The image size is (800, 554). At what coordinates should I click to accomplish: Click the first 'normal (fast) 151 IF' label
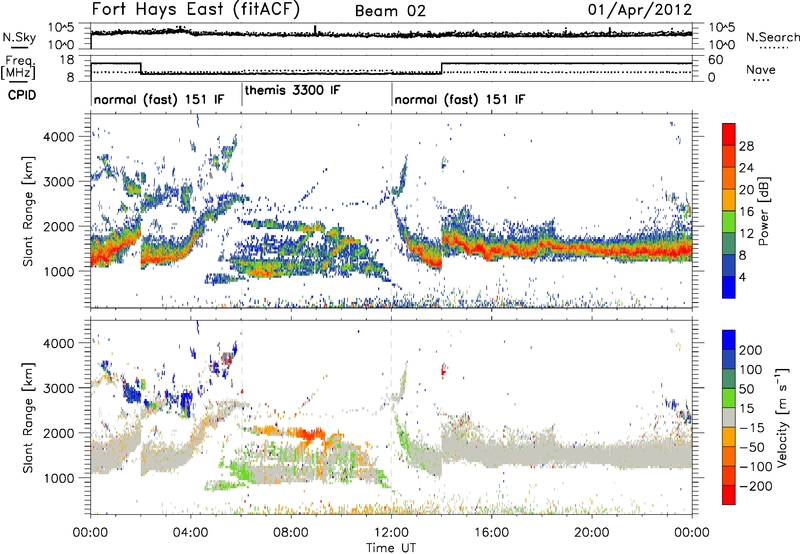pos(159,99)
